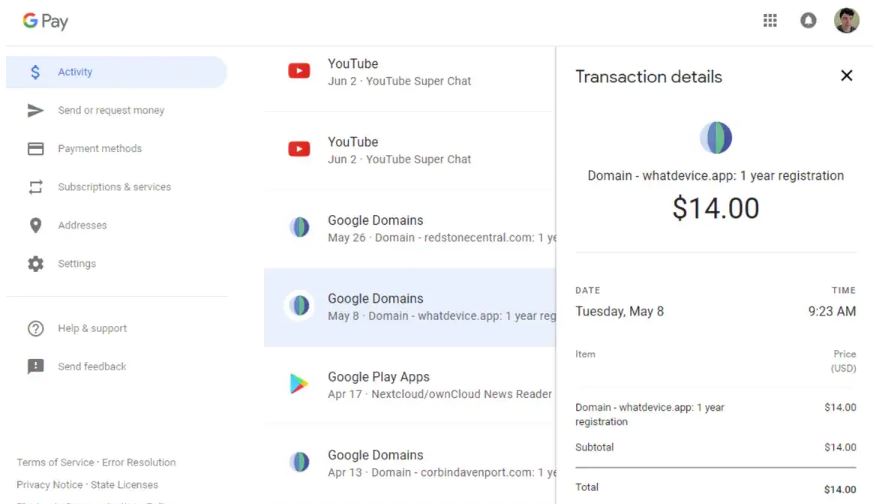
Task: Open Apr 13 corbindavenport.com domain transaction
Action: pyautogui.click(x=410, y=464)
